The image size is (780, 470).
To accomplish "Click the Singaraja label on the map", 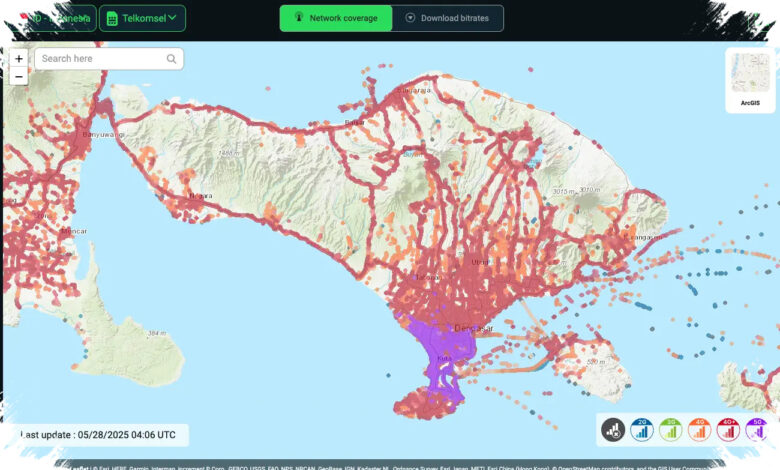I will pos(414,91).
